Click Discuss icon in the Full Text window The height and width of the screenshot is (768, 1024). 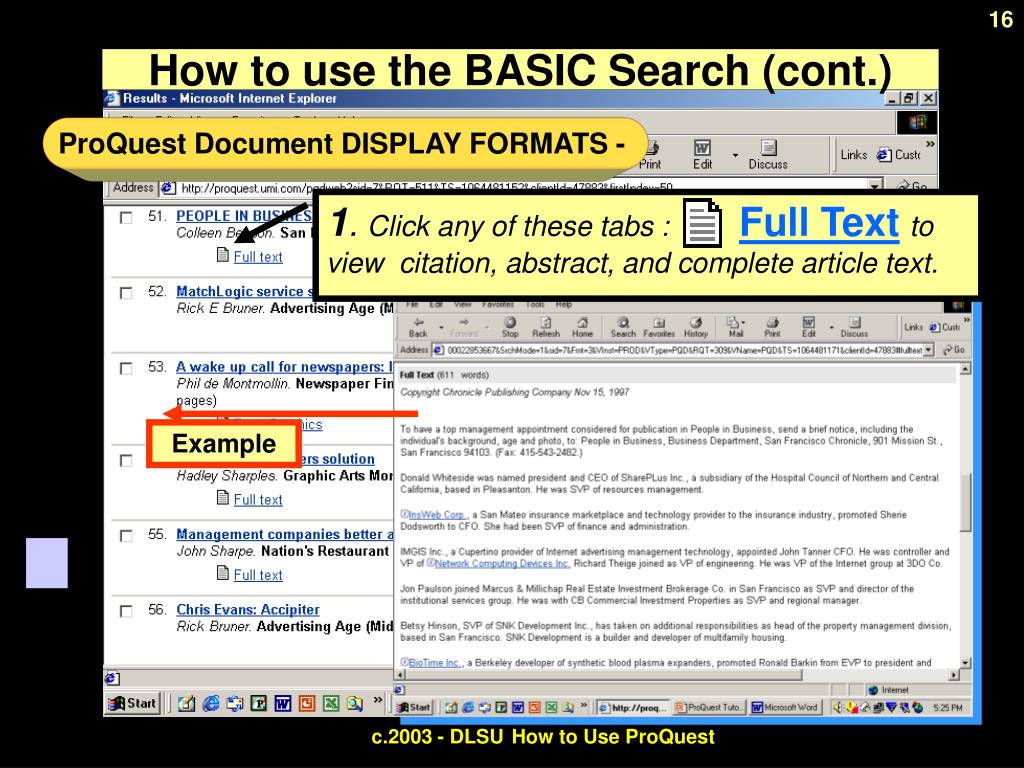pos(854,327)
